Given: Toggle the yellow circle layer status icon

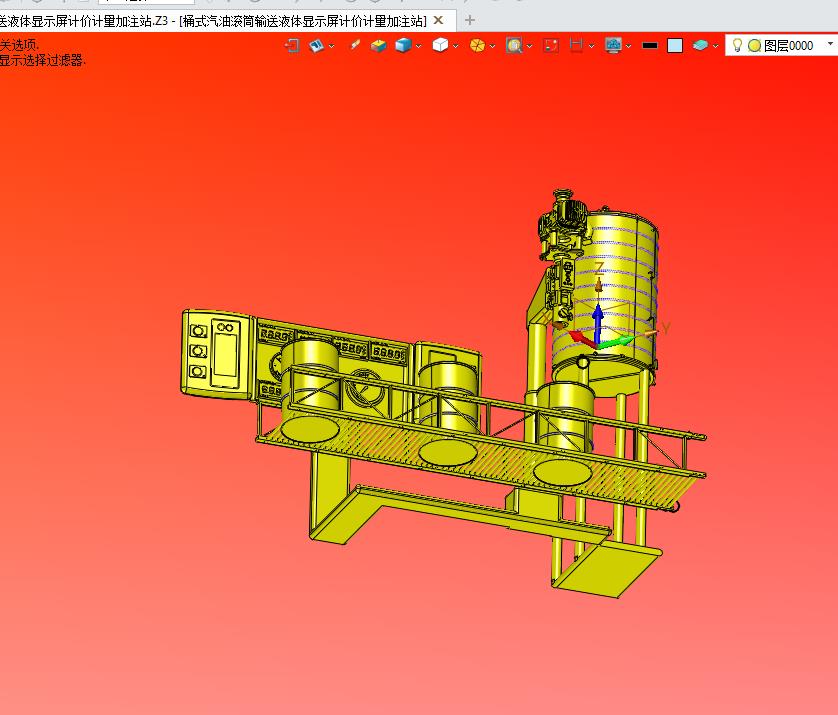Looking at the screenshot, I should click(x=754, y=46).
